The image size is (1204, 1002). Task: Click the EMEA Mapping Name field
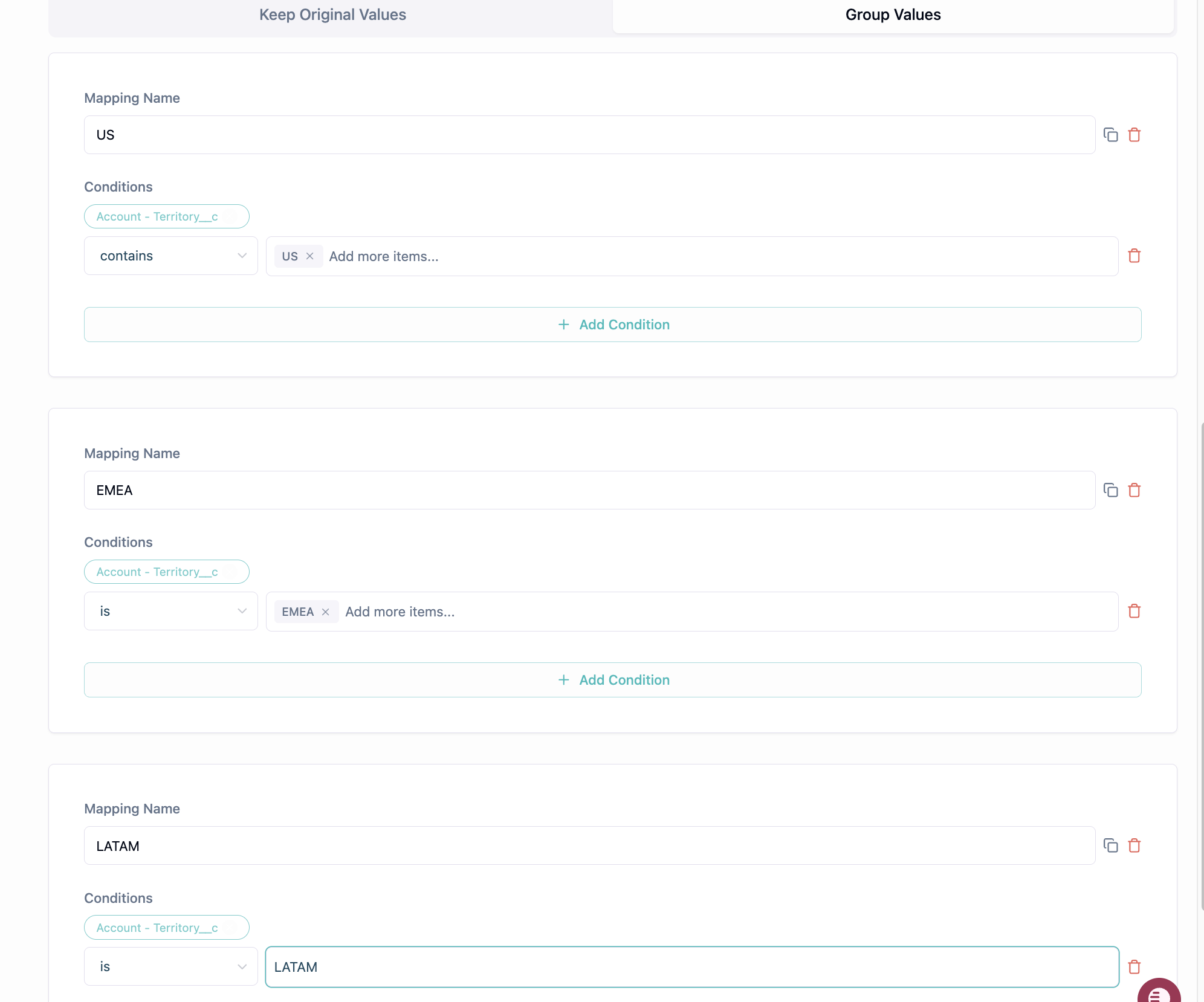pyautogui.click(x=589, y=490)
